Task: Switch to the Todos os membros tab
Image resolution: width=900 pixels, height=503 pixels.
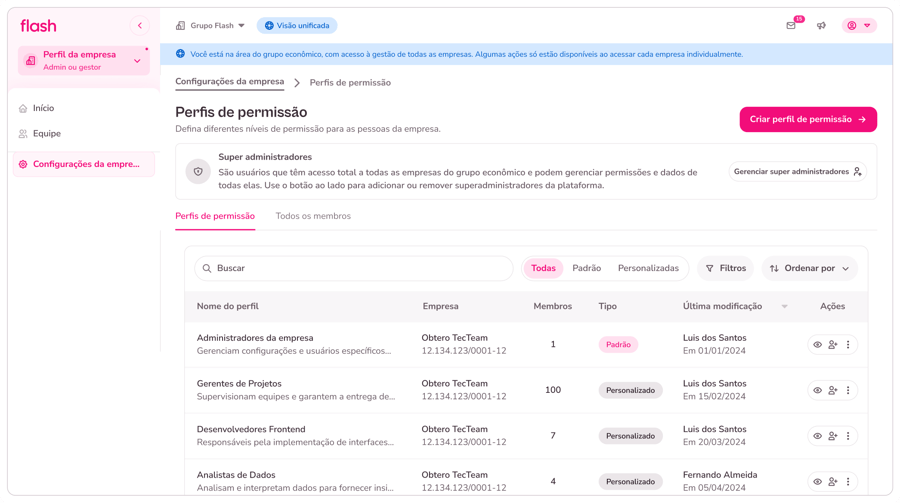Action: point(313,216)
